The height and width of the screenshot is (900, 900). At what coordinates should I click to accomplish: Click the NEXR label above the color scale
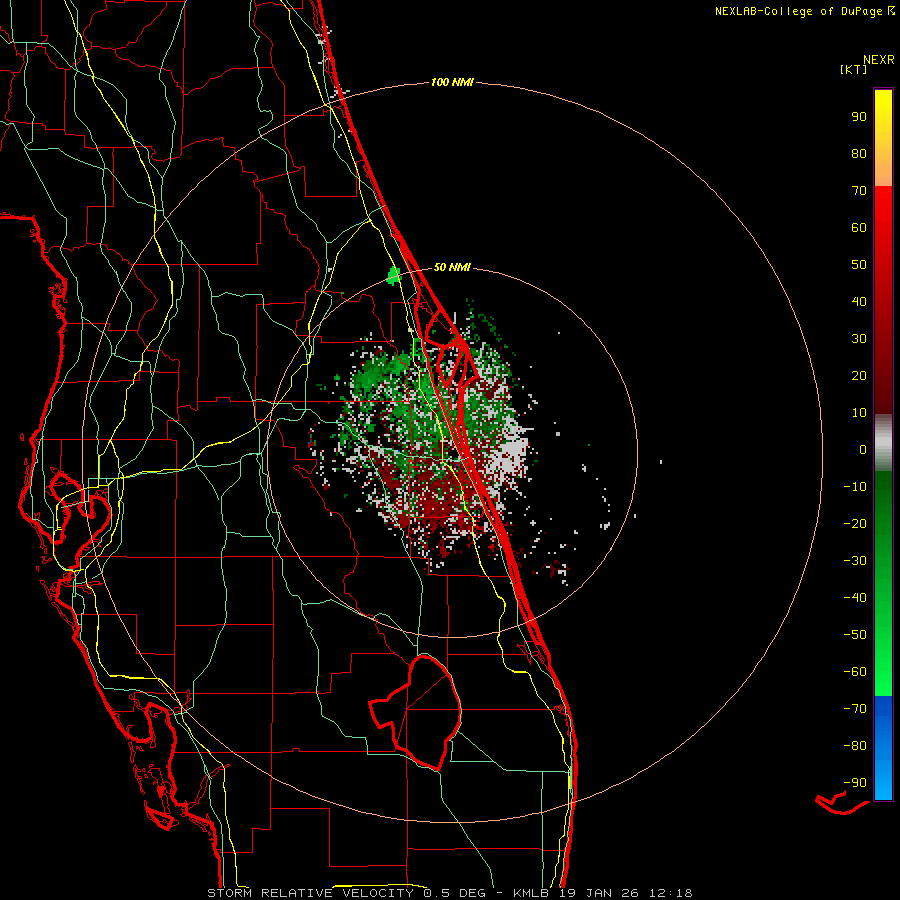tap(879, 60)
